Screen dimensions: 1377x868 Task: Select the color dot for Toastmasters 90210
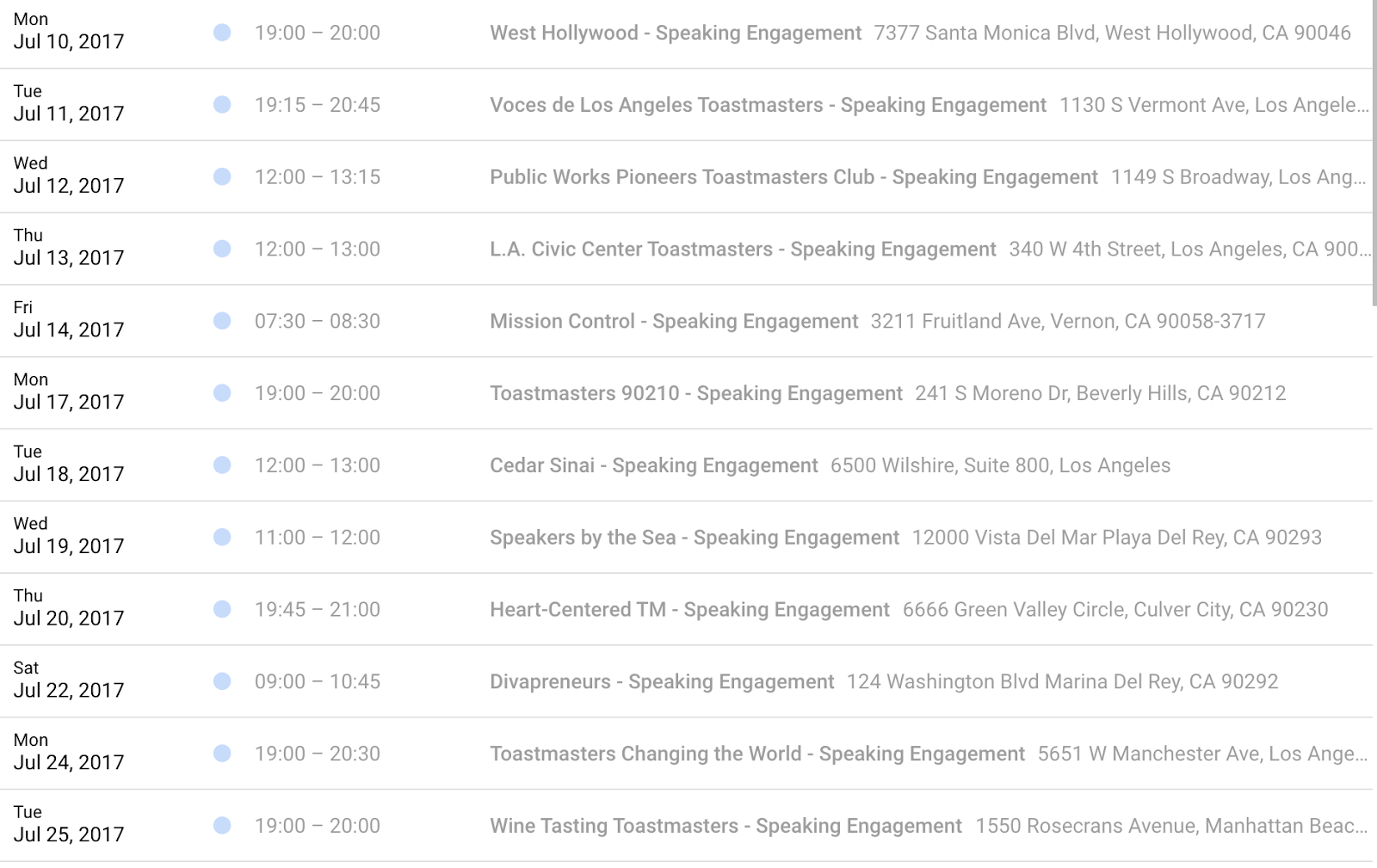[x=222, y=393]
